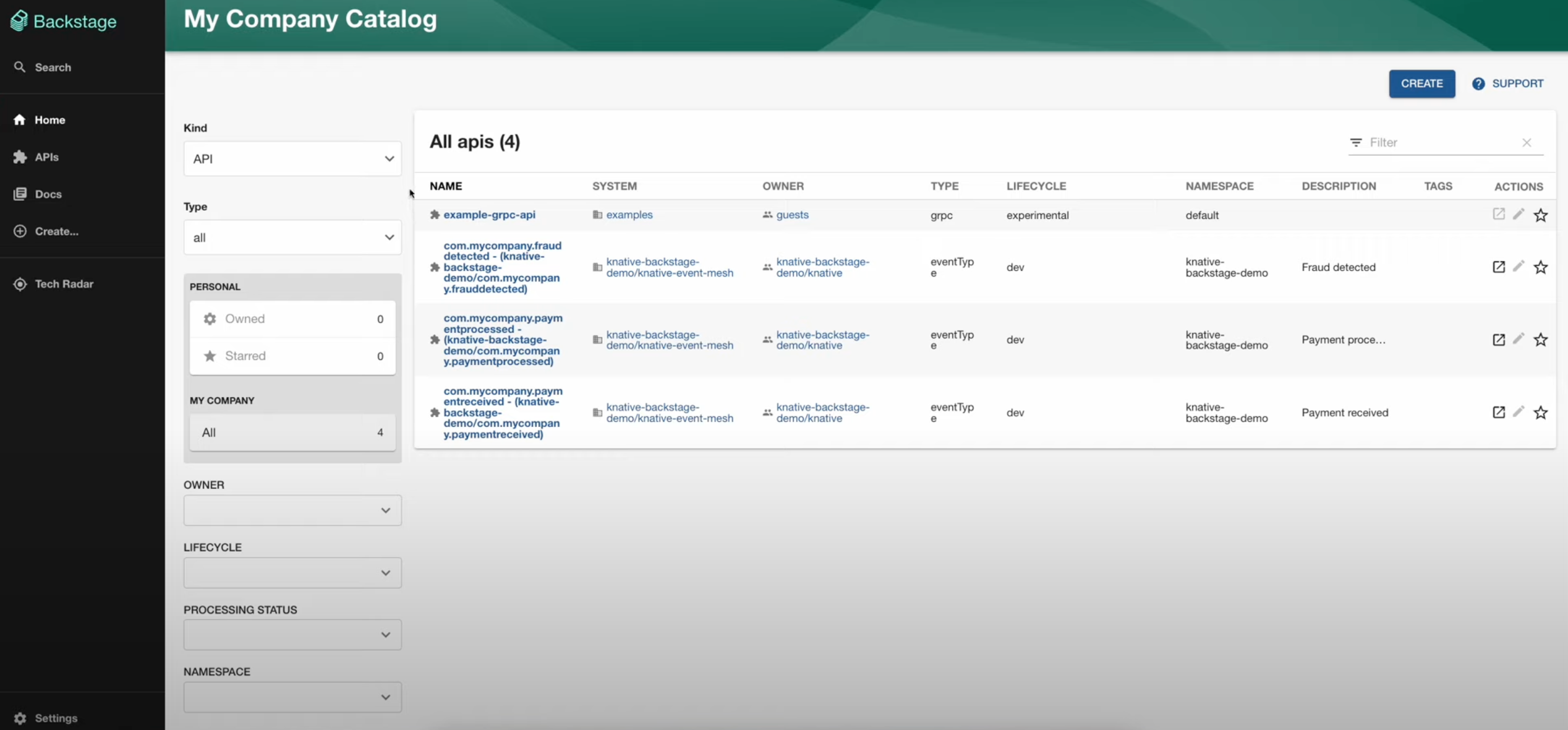Select Home in the sidebar
Image resolution: width=1568 pixels, height=730 pixels.
pyautogui.click(x=48, y=119)
